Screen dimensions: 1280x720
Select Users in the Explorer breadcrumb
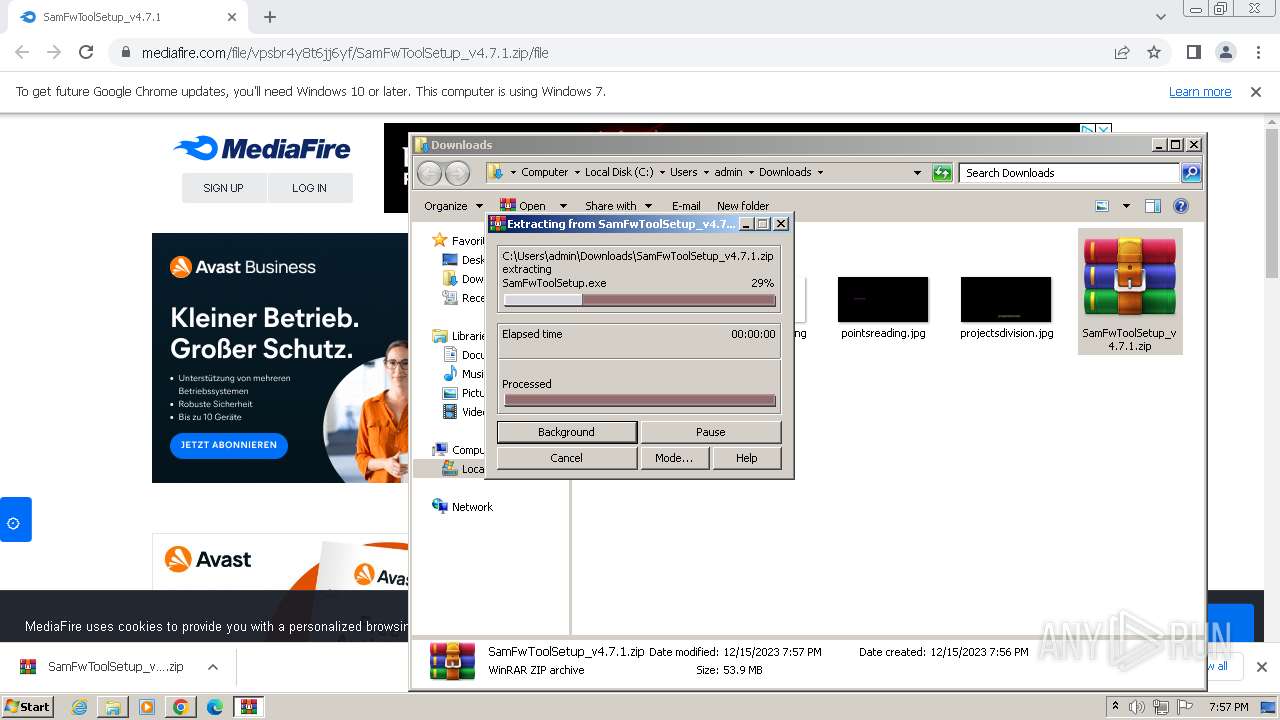tap(684, 172)
